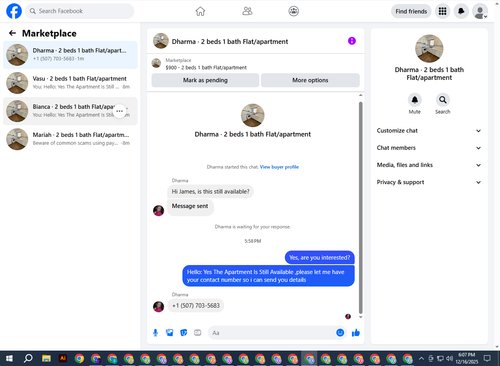Click the 'Hi James, is this still available?' message
The height and width of the screenshot is (366, 500).
(x=210, y=192)
